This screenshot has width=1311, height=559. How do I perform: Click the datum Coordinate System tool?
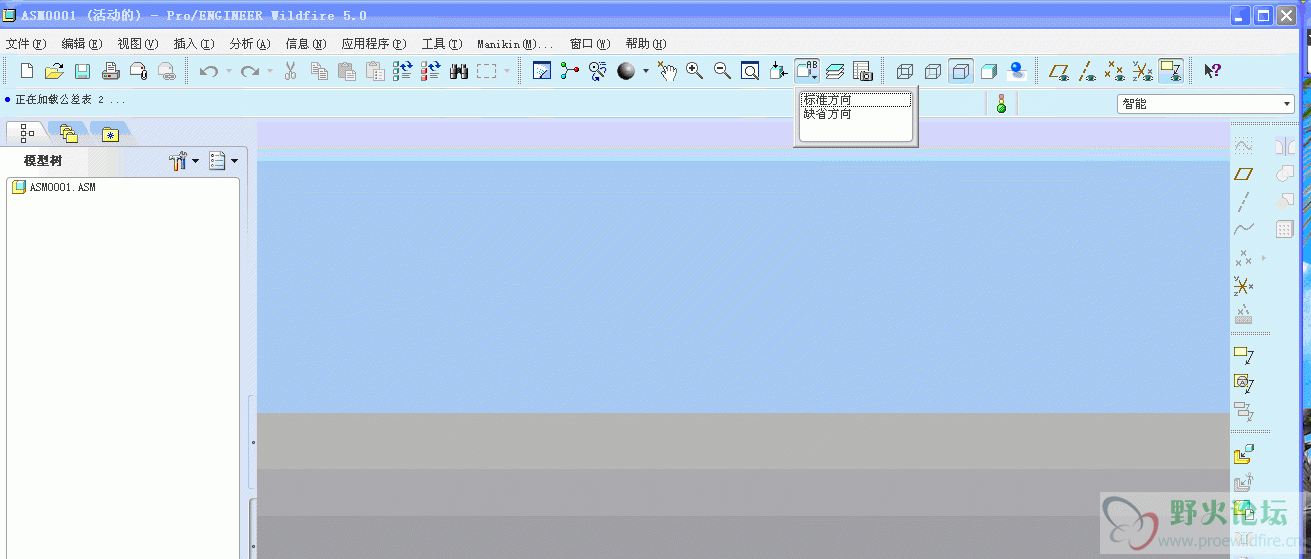(x=1243, y=286)
